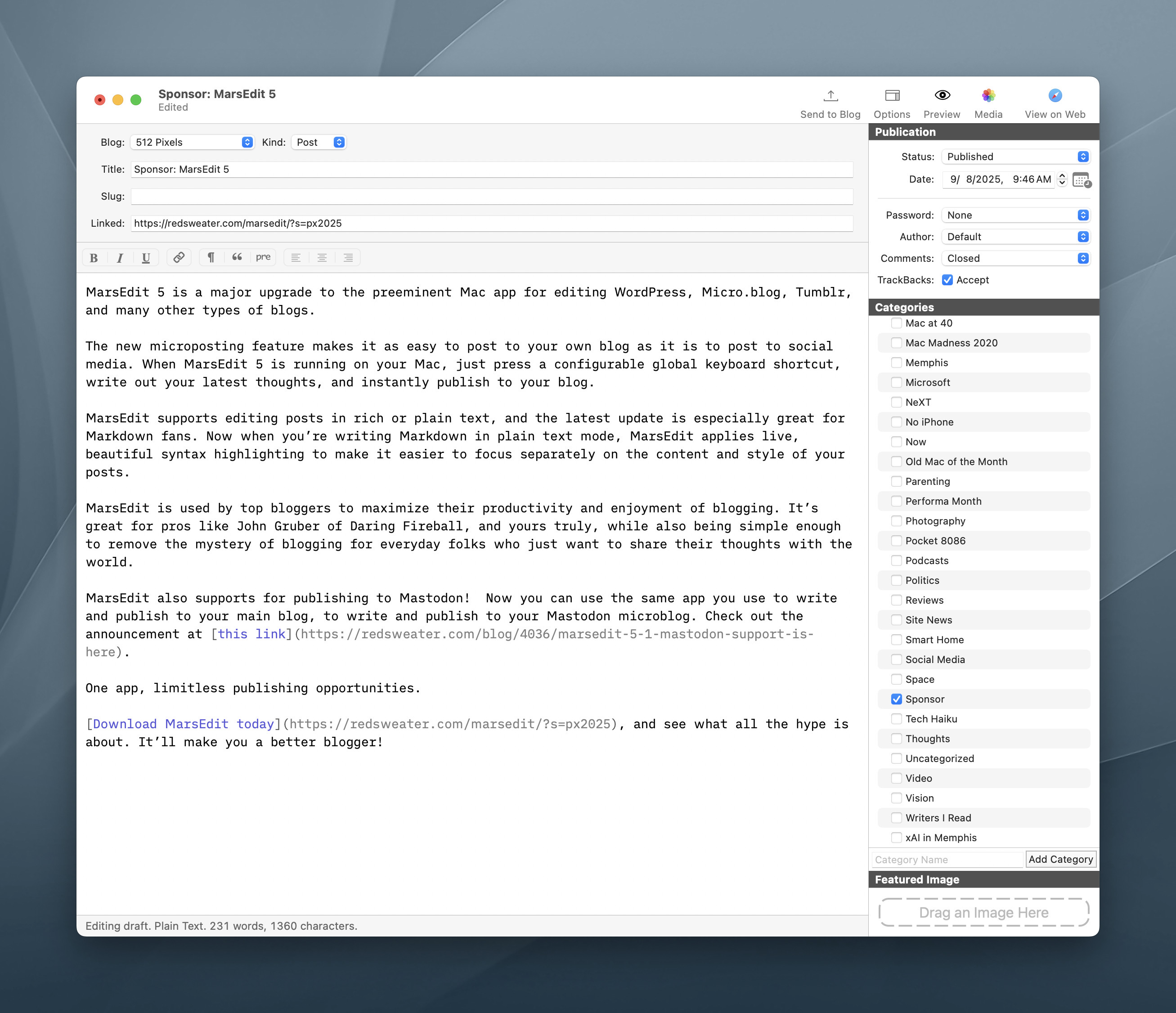
Task: Check the Mac Madness 2020 category
Action: pos(897,343)
